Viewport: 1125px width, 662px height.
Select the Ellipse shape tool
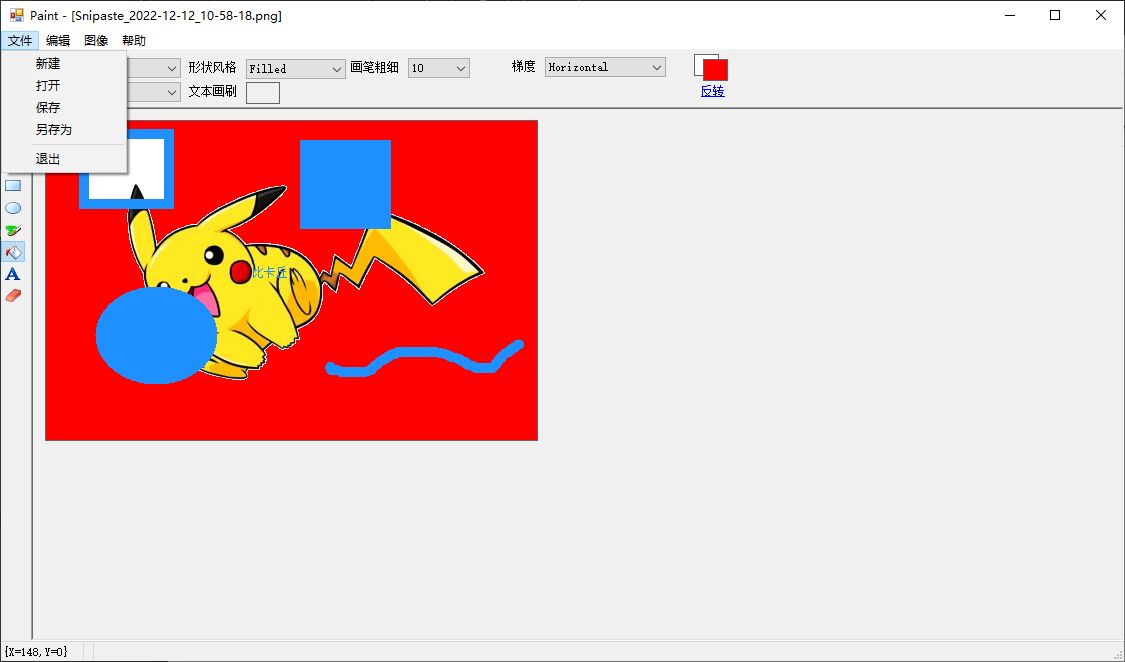pos(13,208)
